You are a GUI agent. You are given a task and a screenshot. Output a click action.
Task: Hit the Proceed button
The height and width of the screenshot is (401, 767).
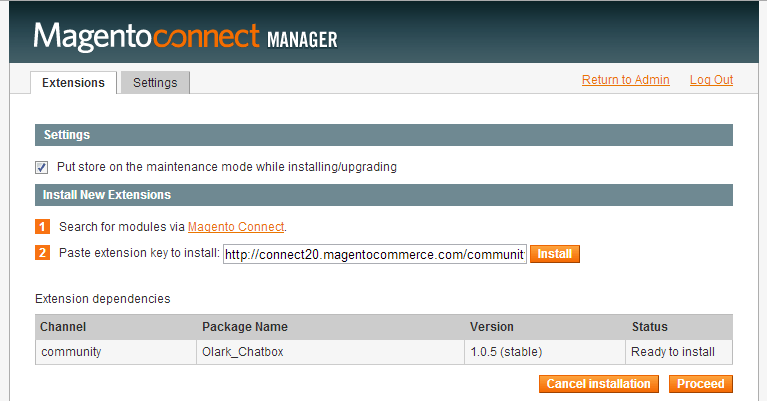tap(700, 384)
